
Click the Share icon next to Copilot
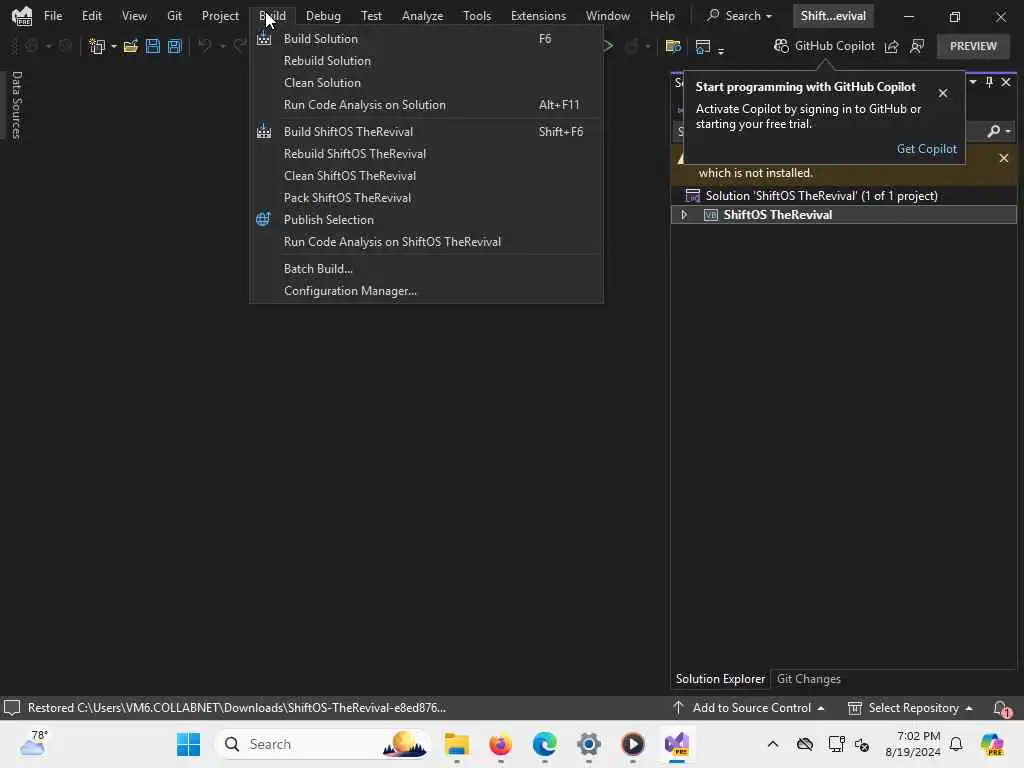(891, 46)
